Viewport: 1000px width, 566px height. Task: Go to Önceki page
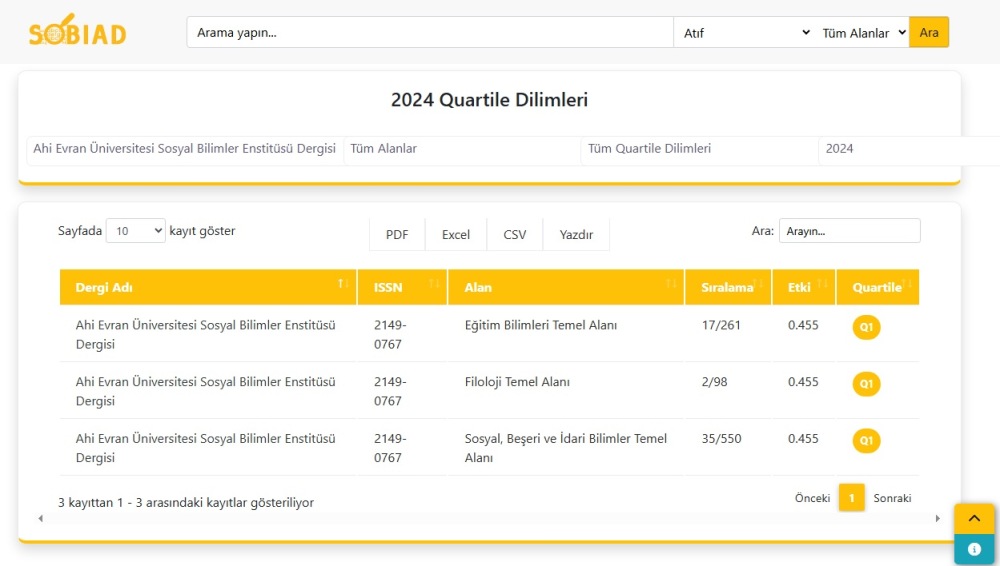812,498
